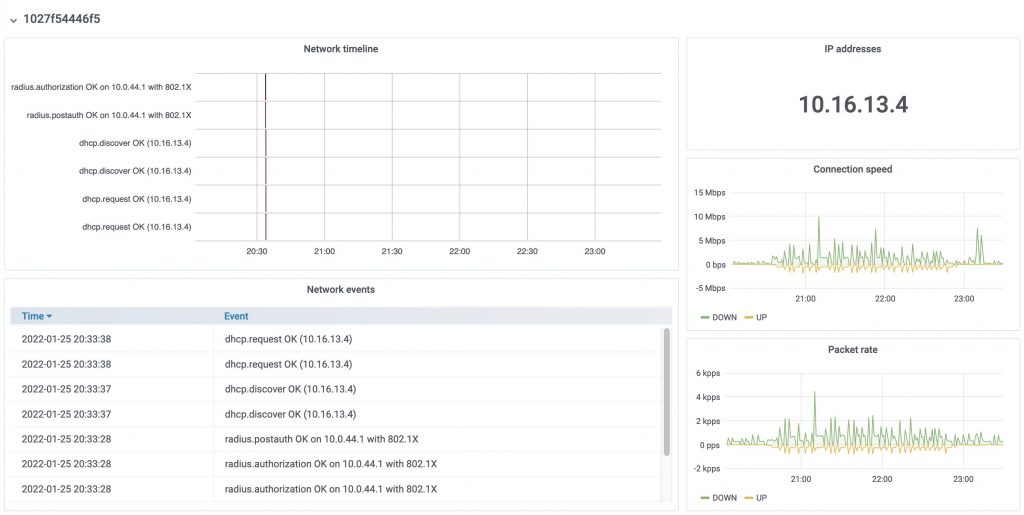Image resolution: width=1024 pixels, height=515 pixels.
Task: Sort by the Time column header
Action: point(33,316)
